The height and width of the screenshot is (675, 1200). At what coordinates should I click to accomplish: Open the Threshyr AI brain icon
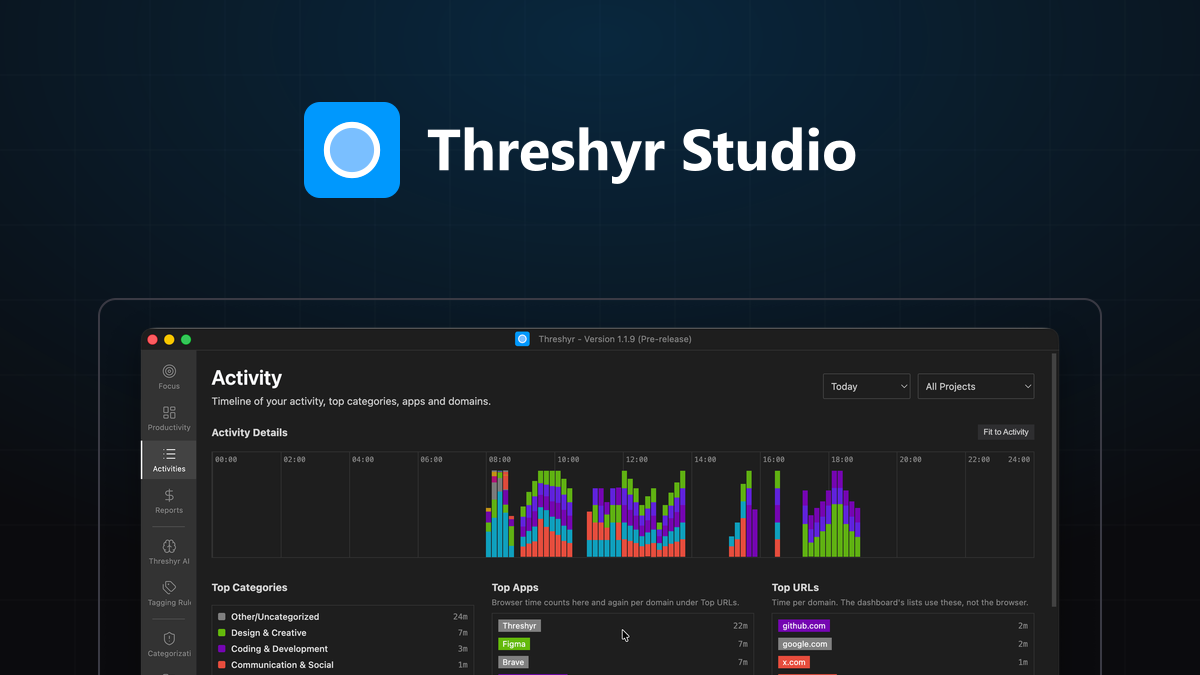pyautogui.click(x=169, y=546)
